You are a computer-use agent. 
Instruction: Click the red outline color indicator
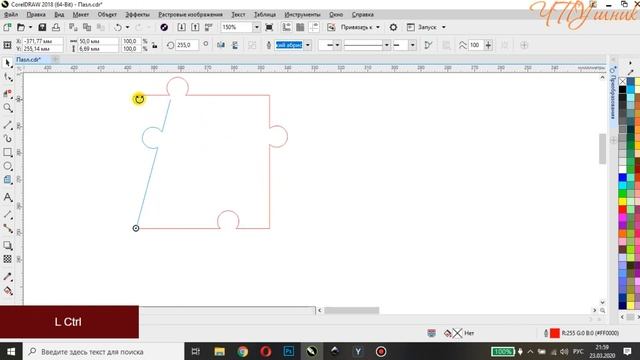555,333
